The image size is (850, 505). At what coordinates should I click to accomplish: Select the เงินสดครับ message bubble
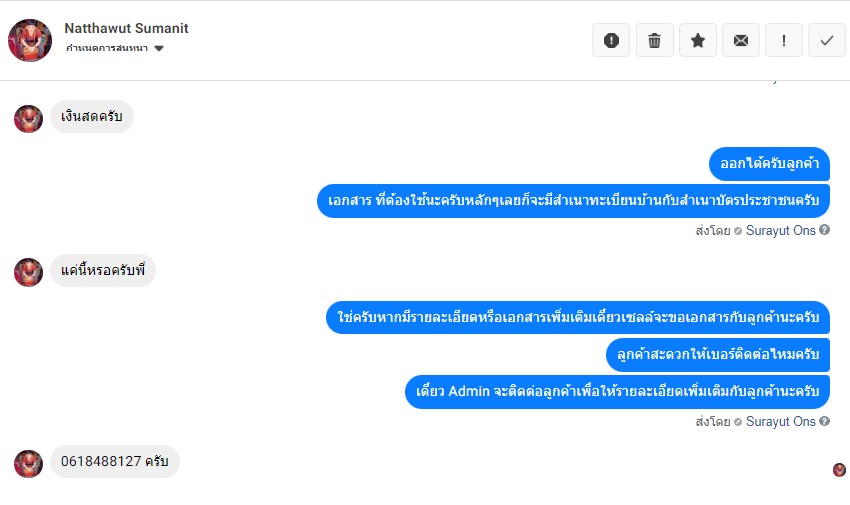pyautogui.click(x=92, y=117)
